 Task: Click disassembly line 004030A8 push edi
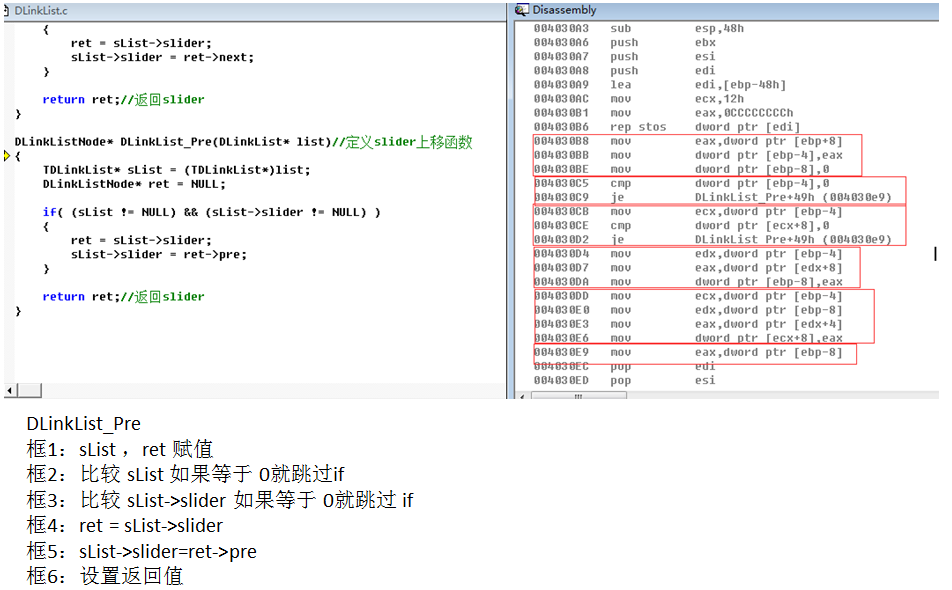625,70
